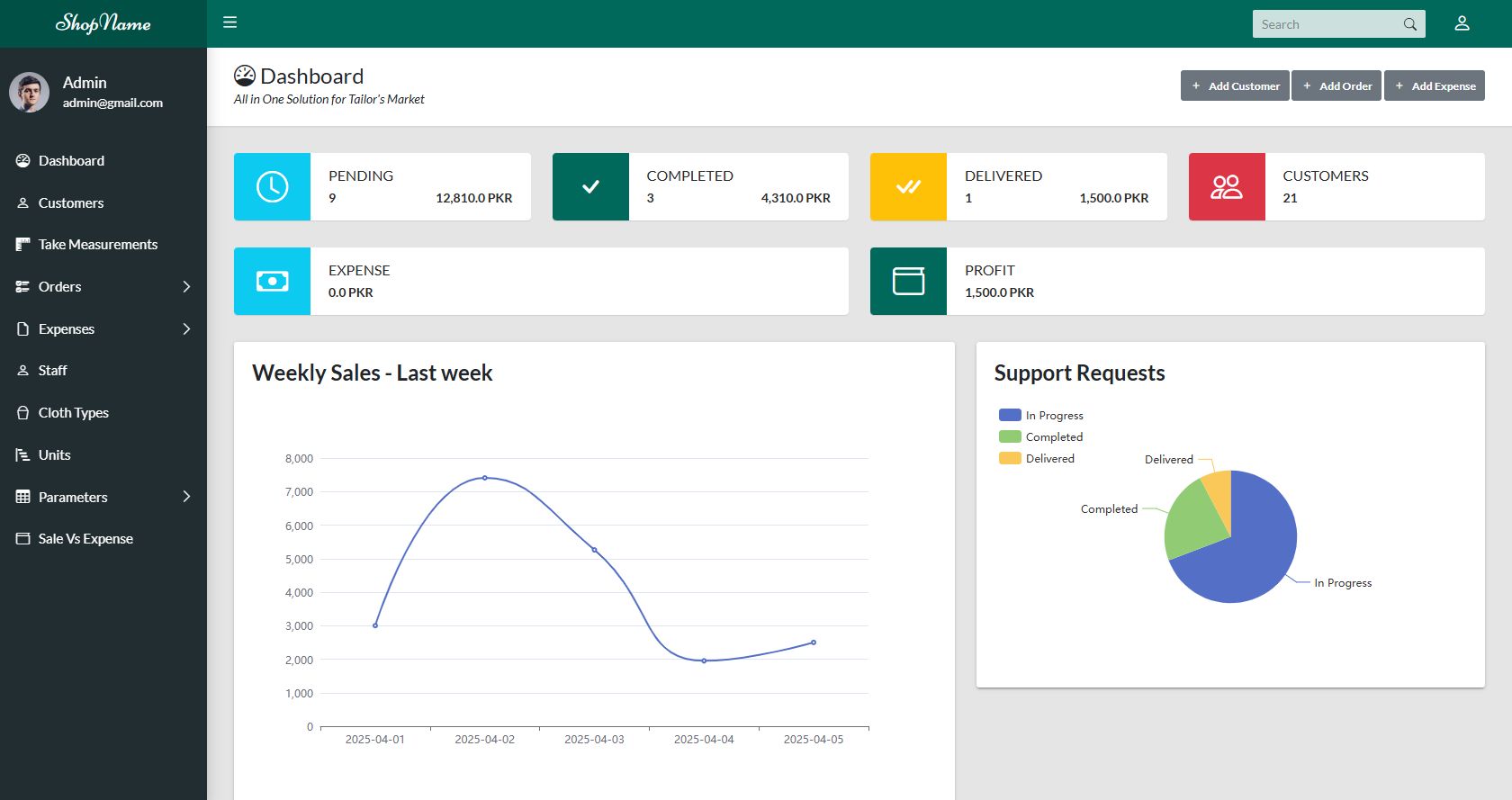The image size is (1512, 800).
Task: Expand the Parameters submenu chevron
Action: tap(186, 497)
